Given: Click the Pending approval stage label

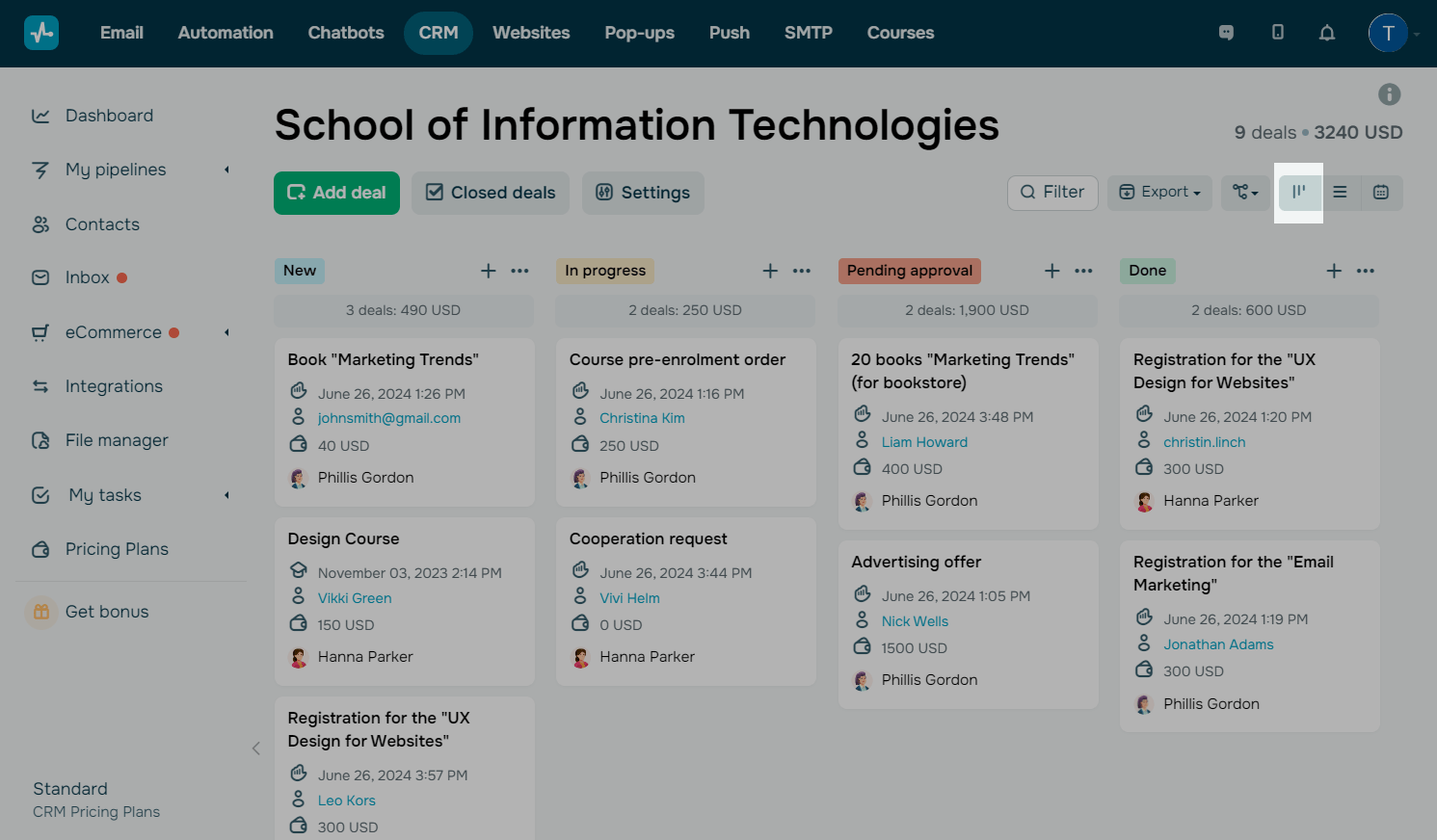Looking at the screenshot, I should (x=909, y=271).
